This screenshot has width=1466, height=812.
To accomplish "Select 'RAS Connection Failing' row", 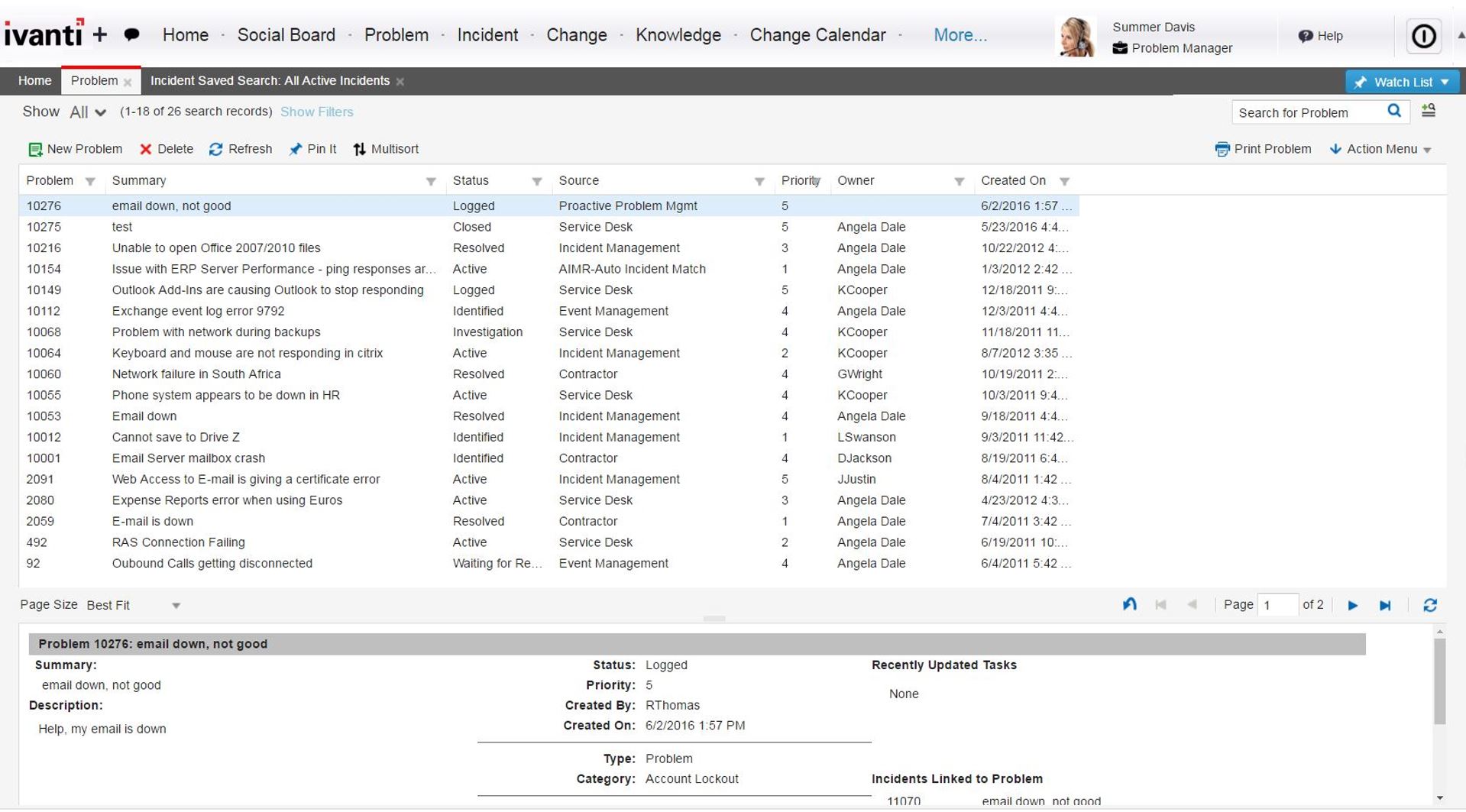I will pos(549,542).
